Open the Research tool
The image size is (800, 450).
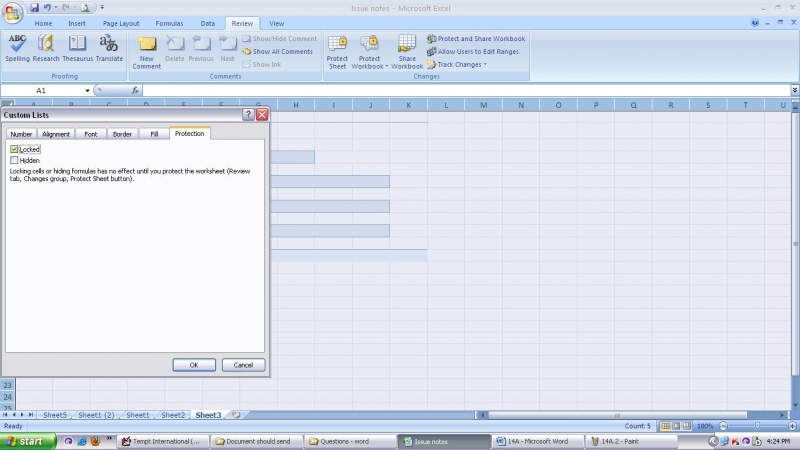pyautogui.click(x=46, y=46)
